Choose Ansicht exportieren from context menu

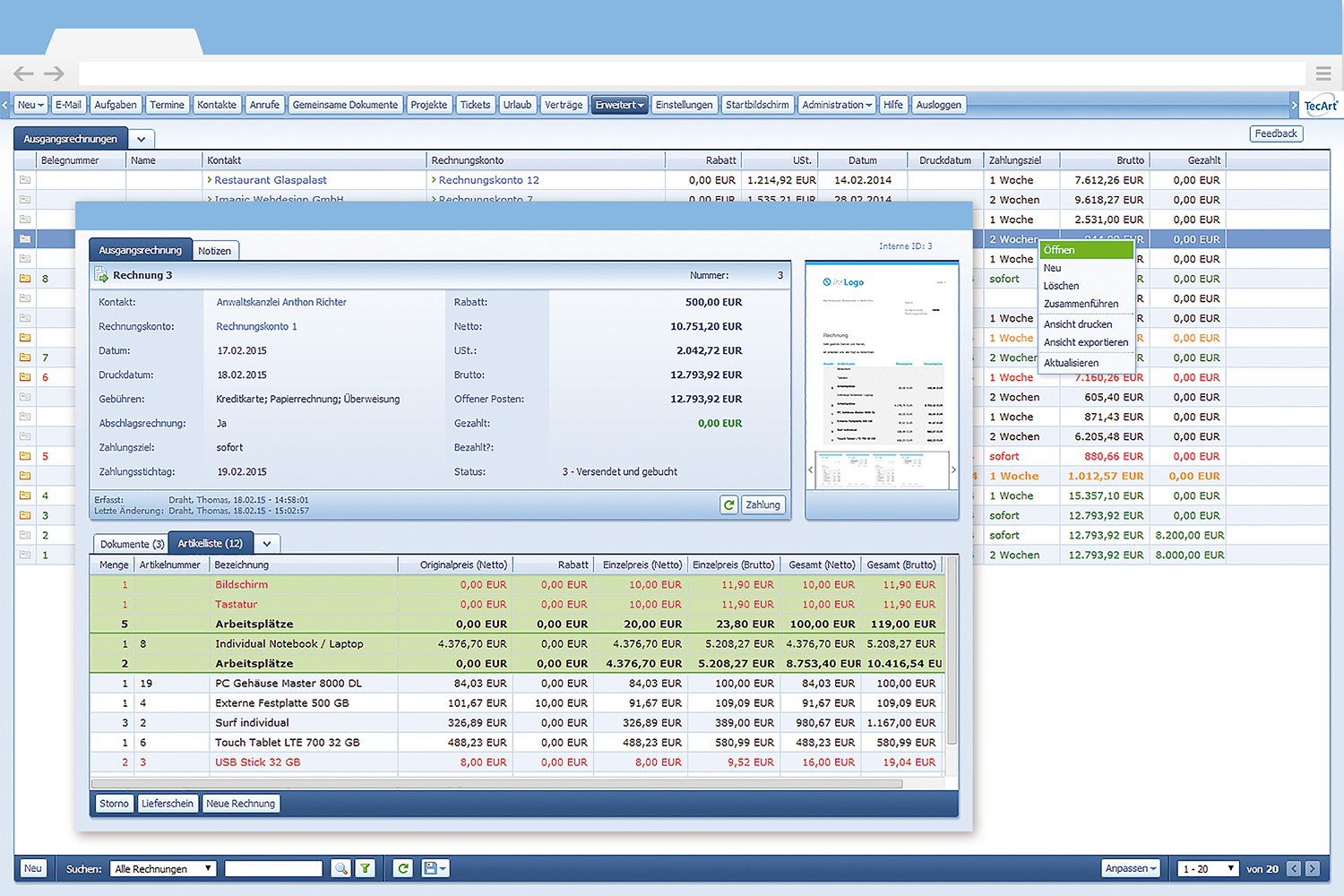point(1086,342)
